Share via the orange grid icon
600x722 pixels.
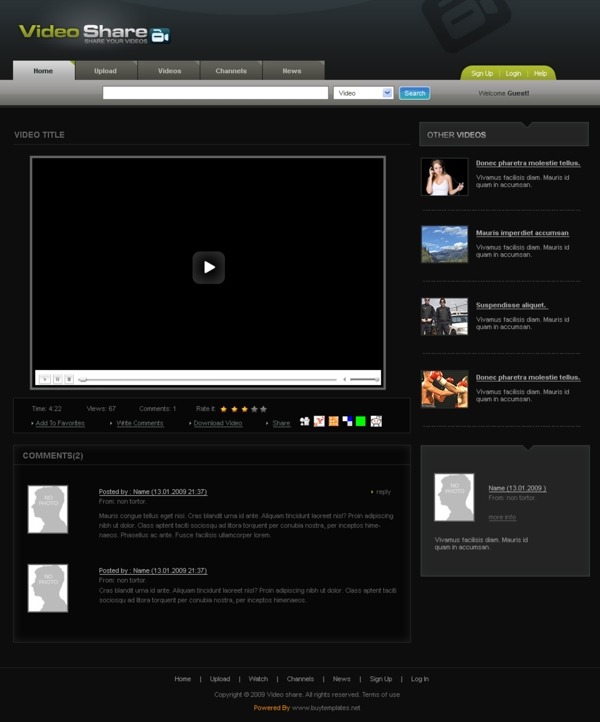[x=333, y=421]
